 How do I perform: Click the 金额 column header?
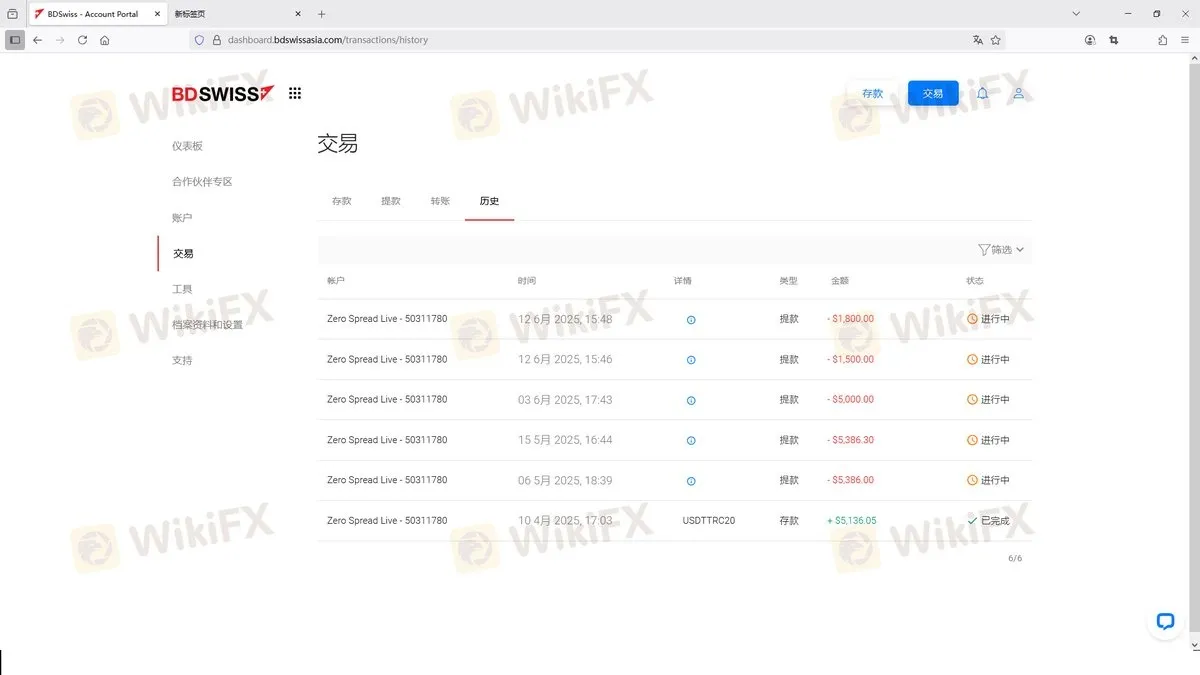(840, 281)
